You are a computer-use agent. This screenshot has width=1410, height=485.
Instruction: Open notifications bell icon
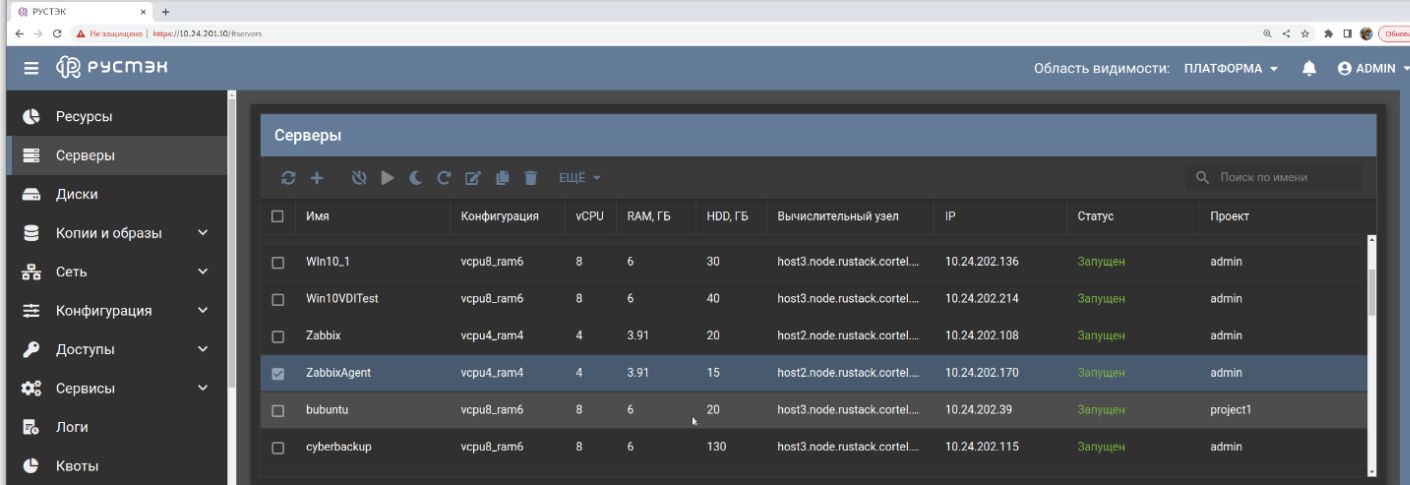click(x=1309, y=68)
